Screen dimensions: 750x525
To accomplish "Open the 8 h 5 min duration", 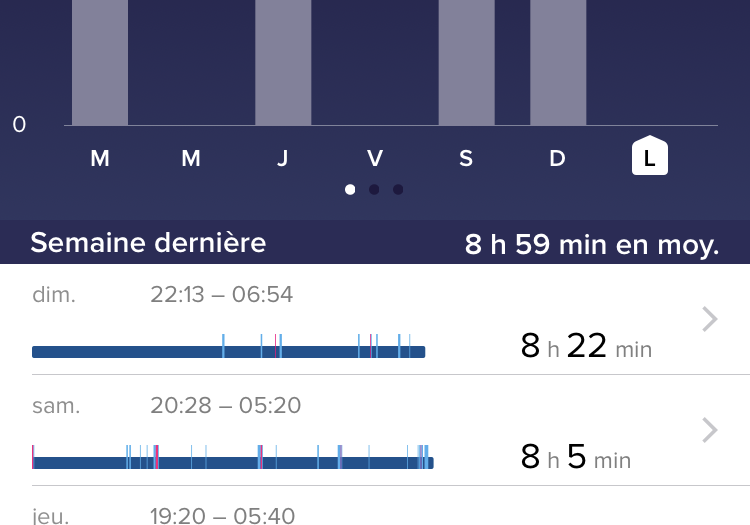I will [575, 458].
